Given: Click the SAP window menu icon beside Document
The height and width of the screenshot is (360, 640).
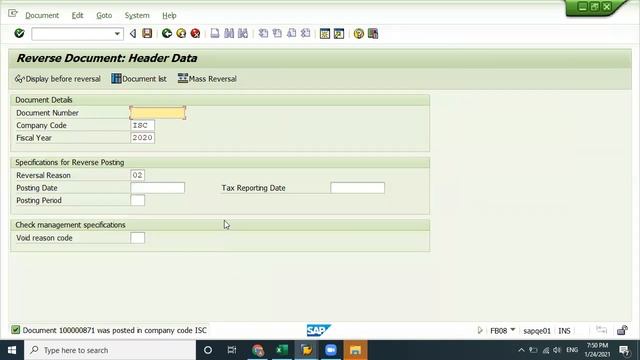Looking at the screenshot, I should [13, 13].
